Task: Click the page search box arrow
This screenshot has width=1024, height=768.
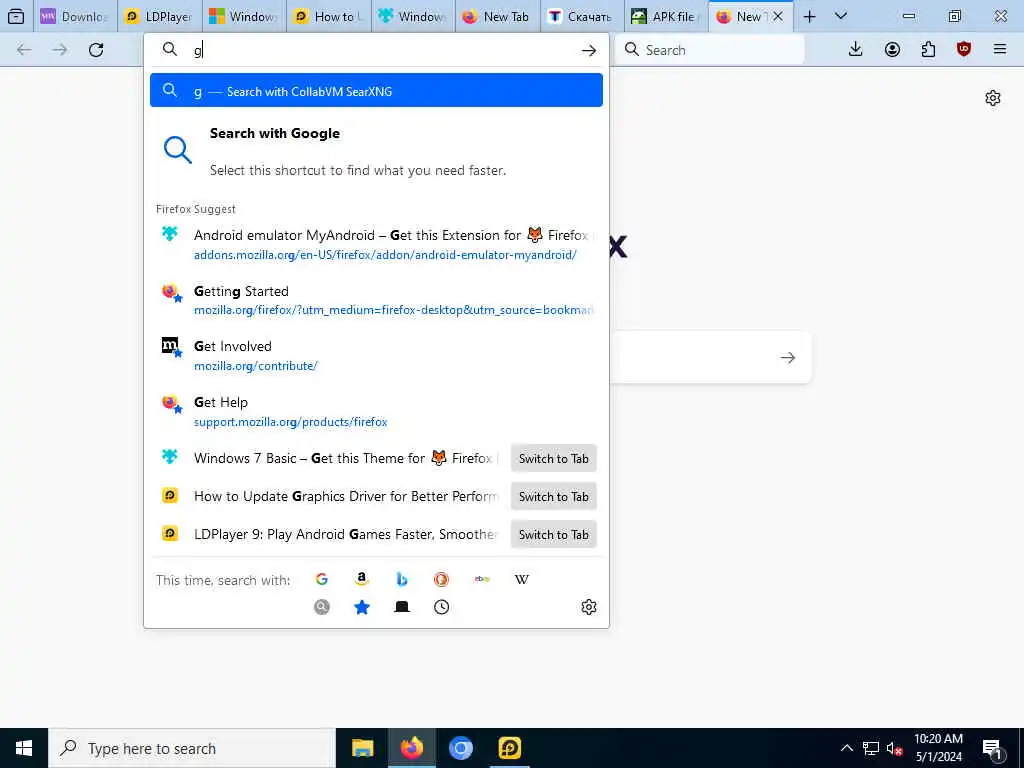Action: point(788,357)
